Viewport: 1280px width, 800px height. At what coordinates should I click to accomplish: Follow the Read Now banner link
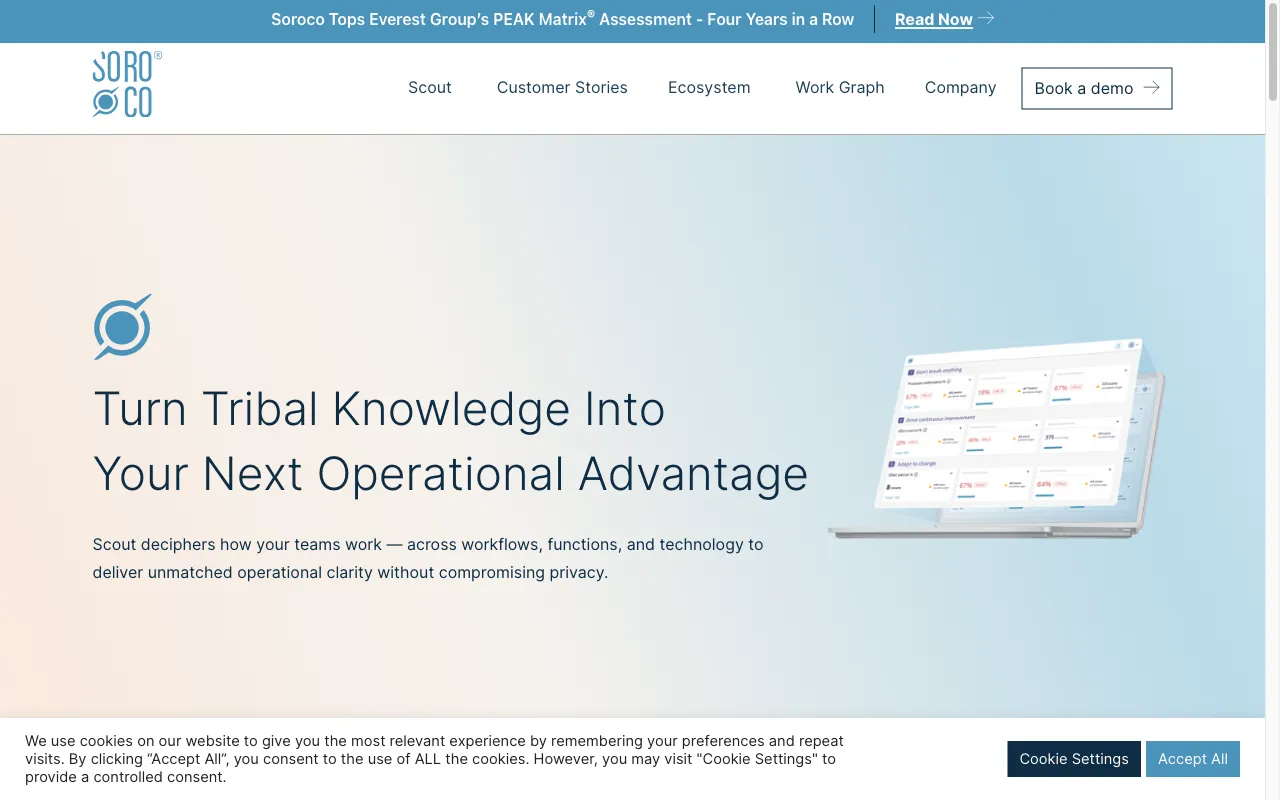pyautogui.click(x=934, y=19)
